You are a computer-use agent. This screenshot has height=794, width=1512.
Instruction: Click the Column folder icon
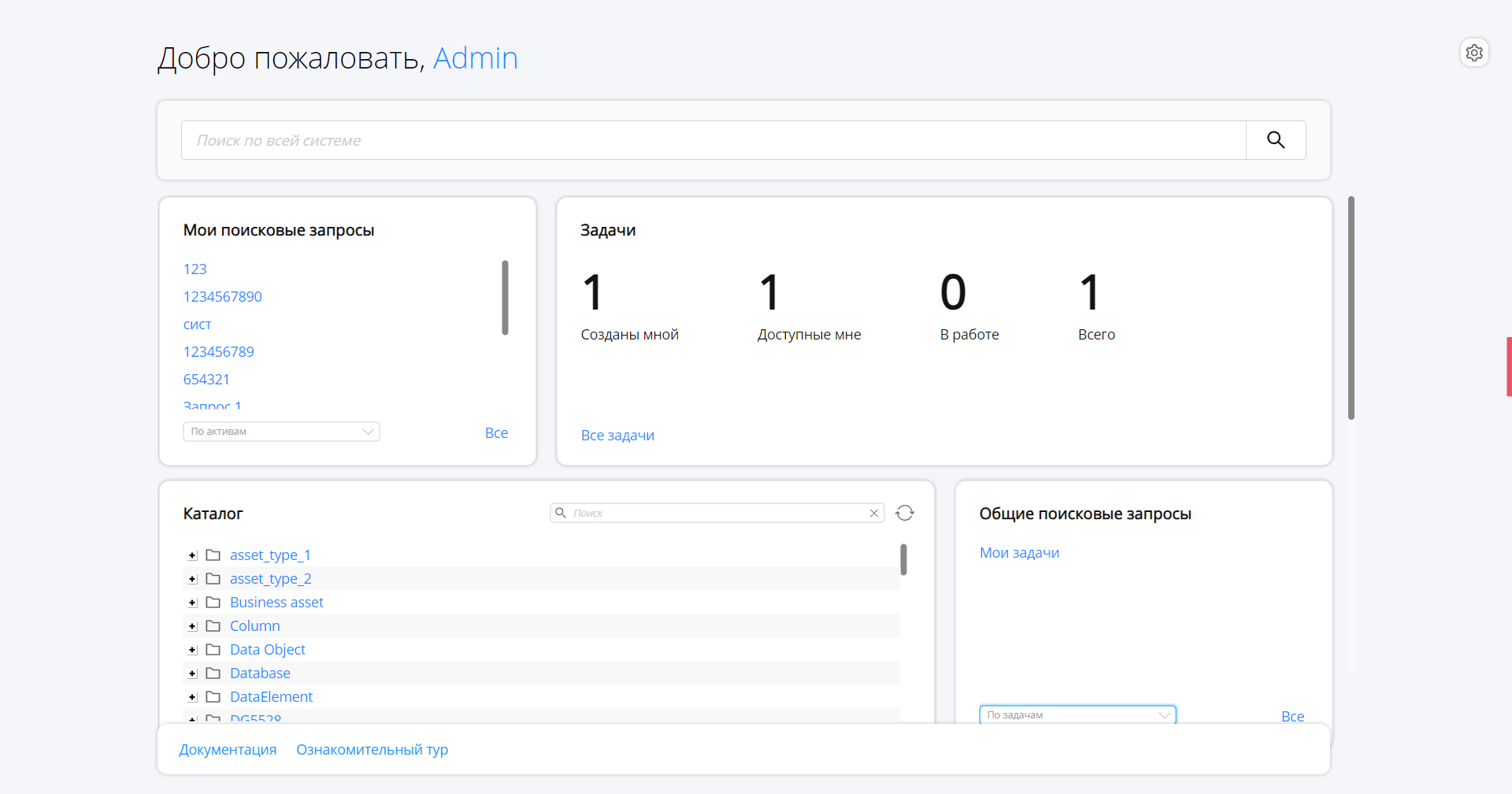click(x=213, y=626)
